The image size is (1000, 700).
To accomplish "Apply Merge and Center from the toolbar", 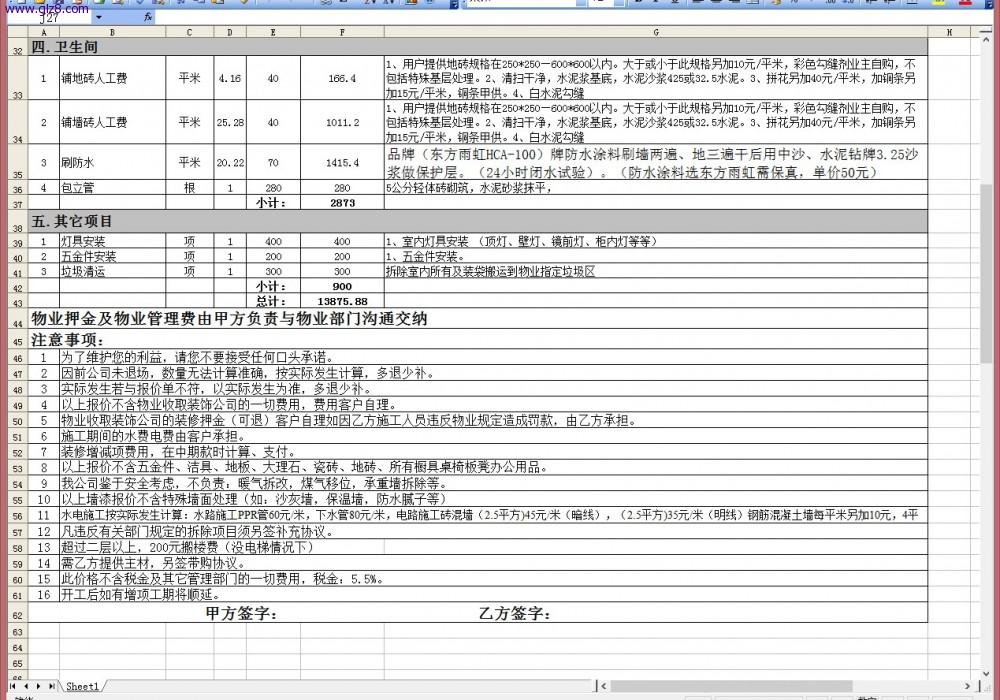I will pos(753,3).
